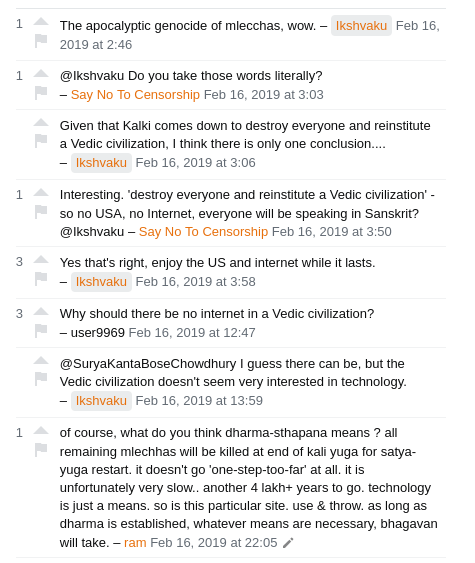The height and width of the screenshot is (563, 475).
Task: Upvote the 'enjoy the US and internet' comment
Action: [41, 259]
